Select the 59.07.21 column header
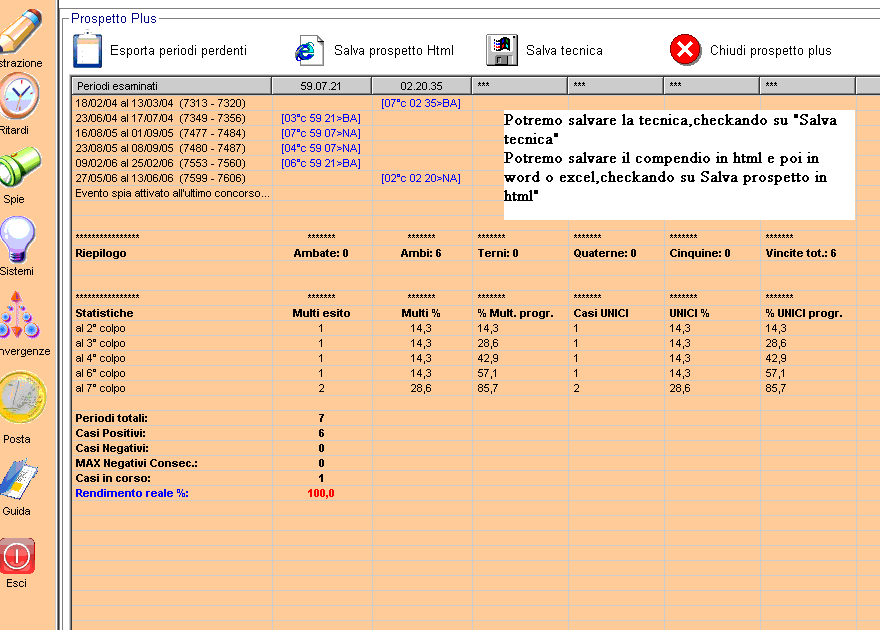 pos(321,86)
